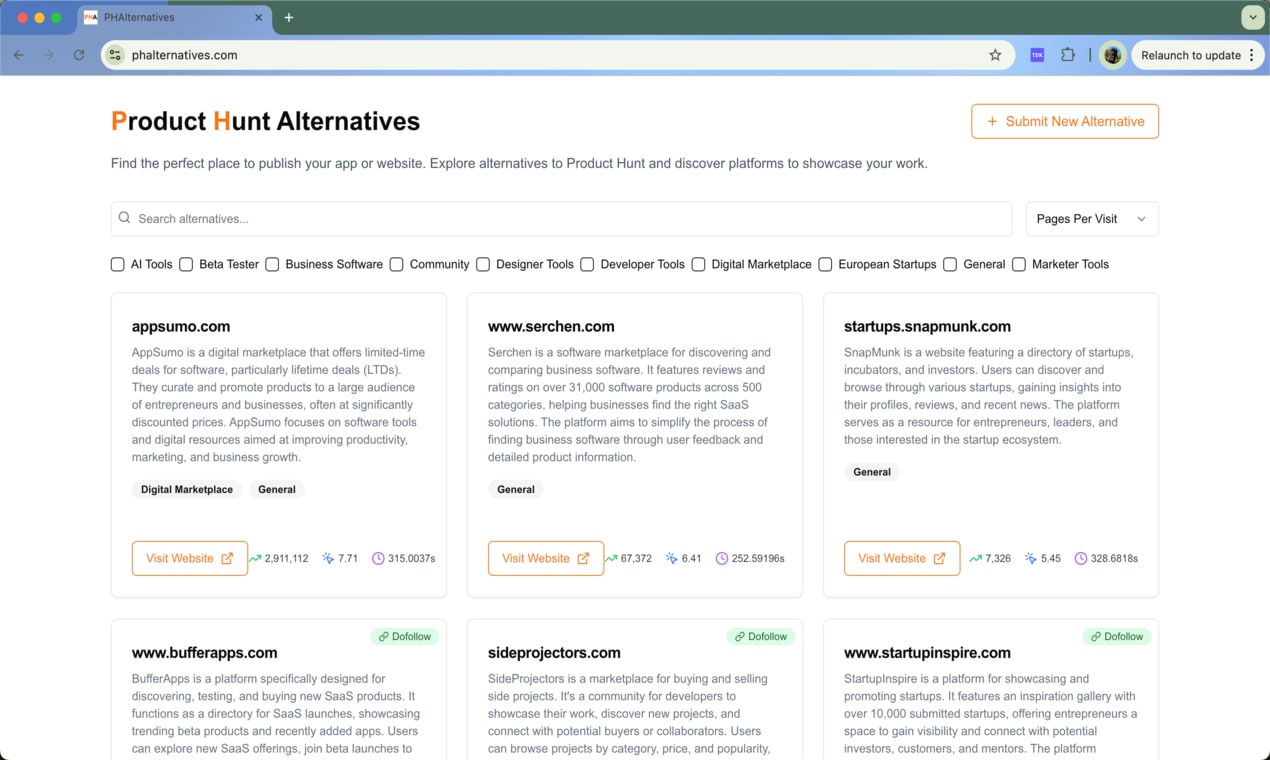
Task: Click the browser forward arrow icon
Action: coord(48,55)
